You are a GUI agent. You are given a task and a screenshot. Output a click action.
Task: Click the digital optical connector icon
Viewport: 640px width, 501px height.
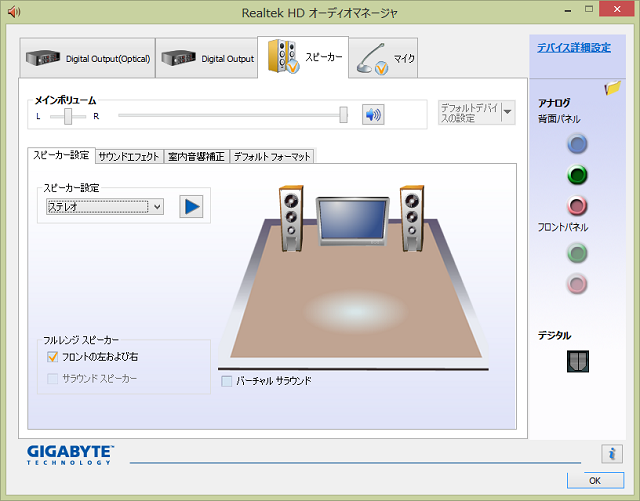click(x=578, y=361)
